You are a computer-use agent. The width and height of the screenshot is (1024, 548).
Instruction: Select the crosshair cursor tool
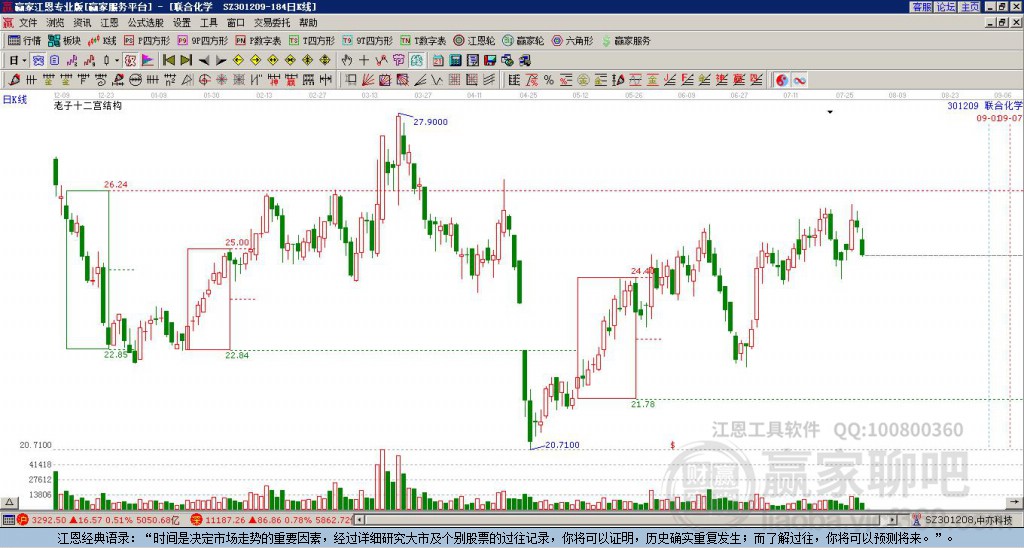tap(364, 60)
